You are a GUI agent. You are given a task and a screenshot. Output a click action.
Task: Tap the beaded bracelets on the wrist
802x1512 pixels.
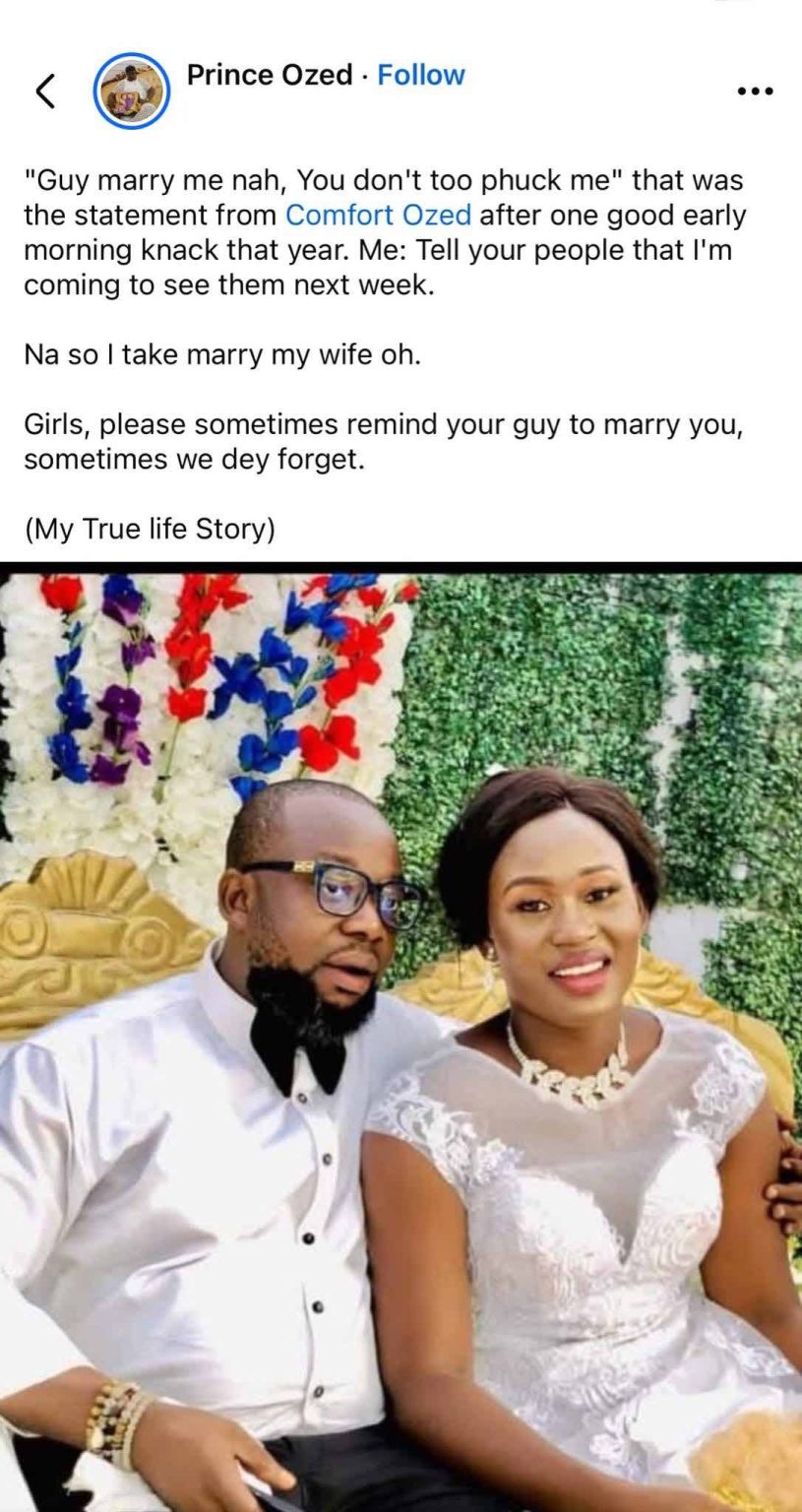[116, 1418]
